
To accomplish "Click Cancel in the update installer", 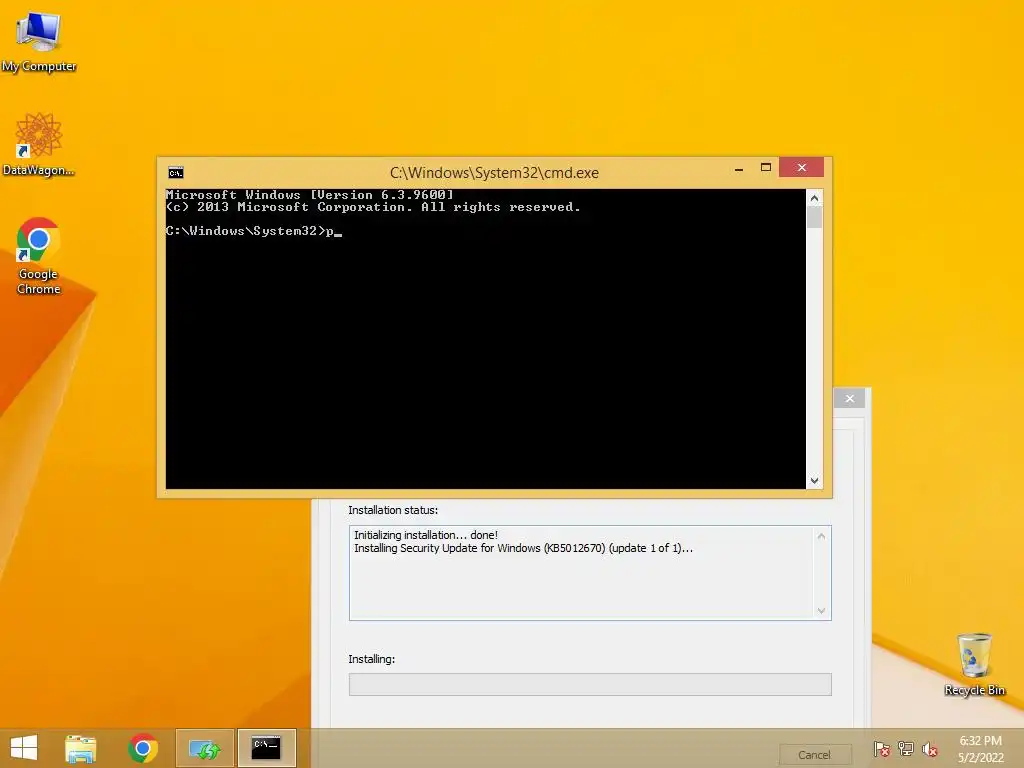I will [814, 755].
